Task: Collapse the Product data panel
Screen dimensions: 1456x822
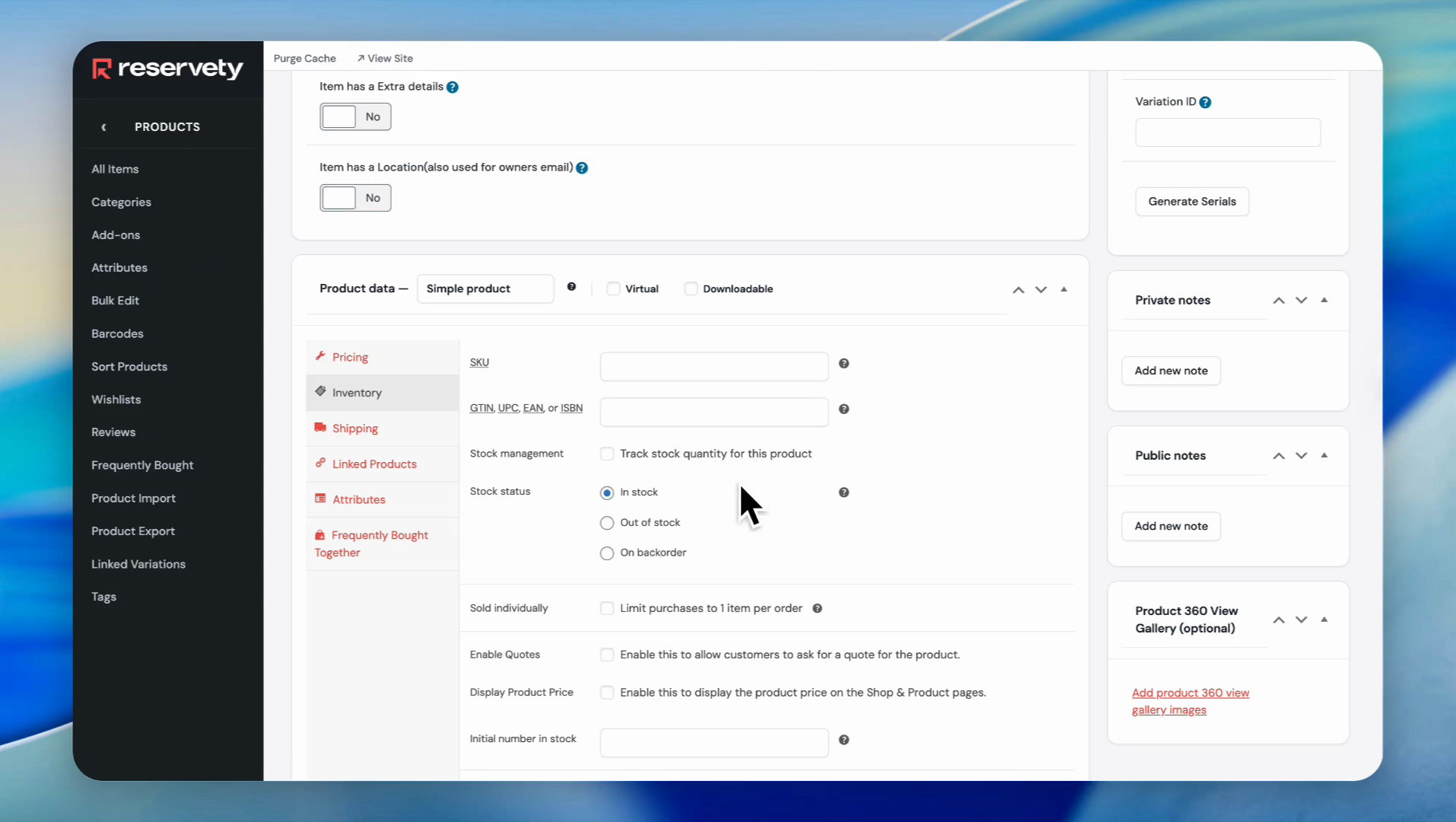Action: (x=1063, y=289)
